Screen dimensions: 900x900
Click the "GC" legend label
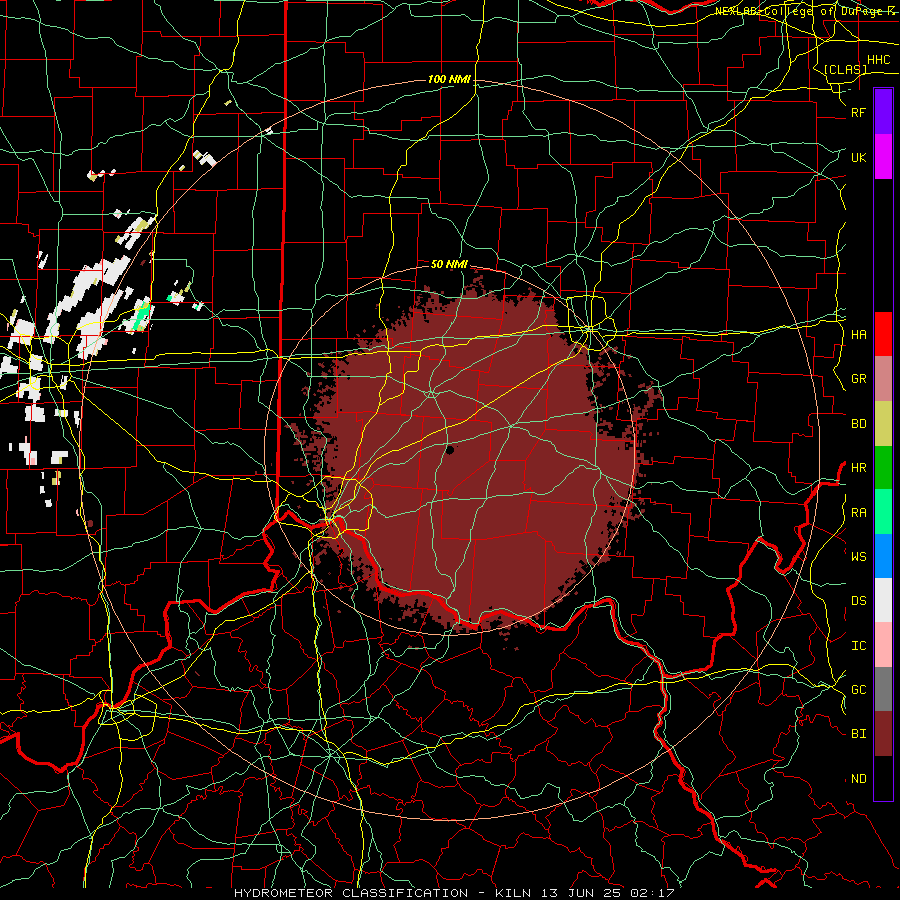pos(858,690)
